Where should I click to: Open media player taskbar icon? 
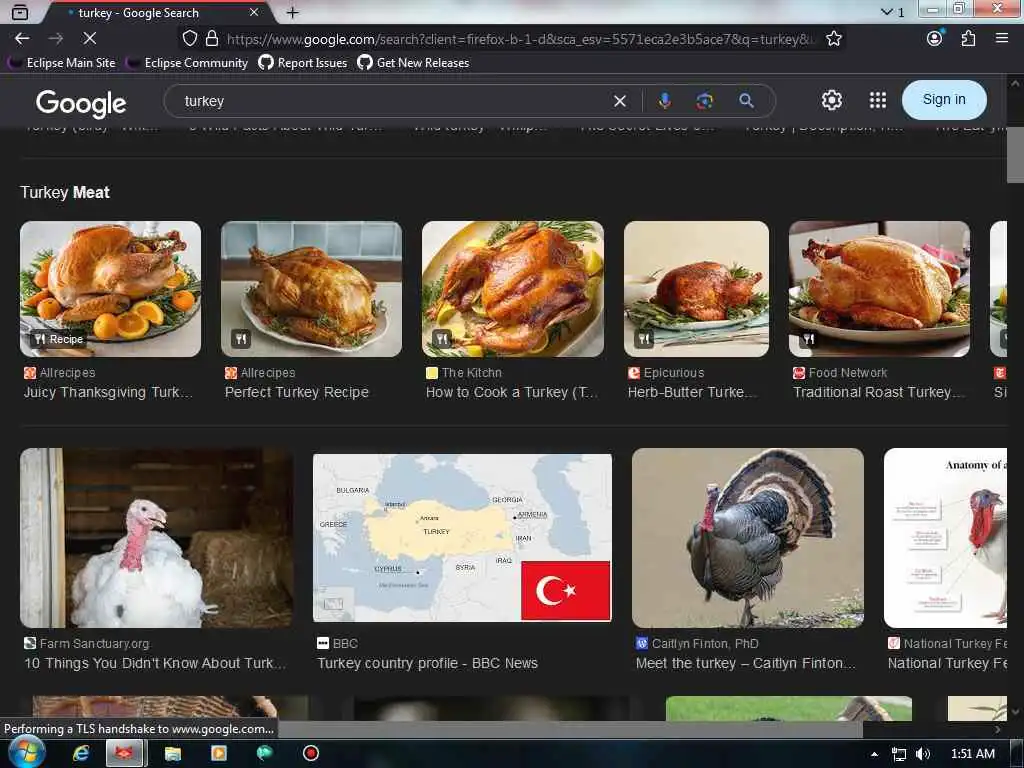(219, 753)
